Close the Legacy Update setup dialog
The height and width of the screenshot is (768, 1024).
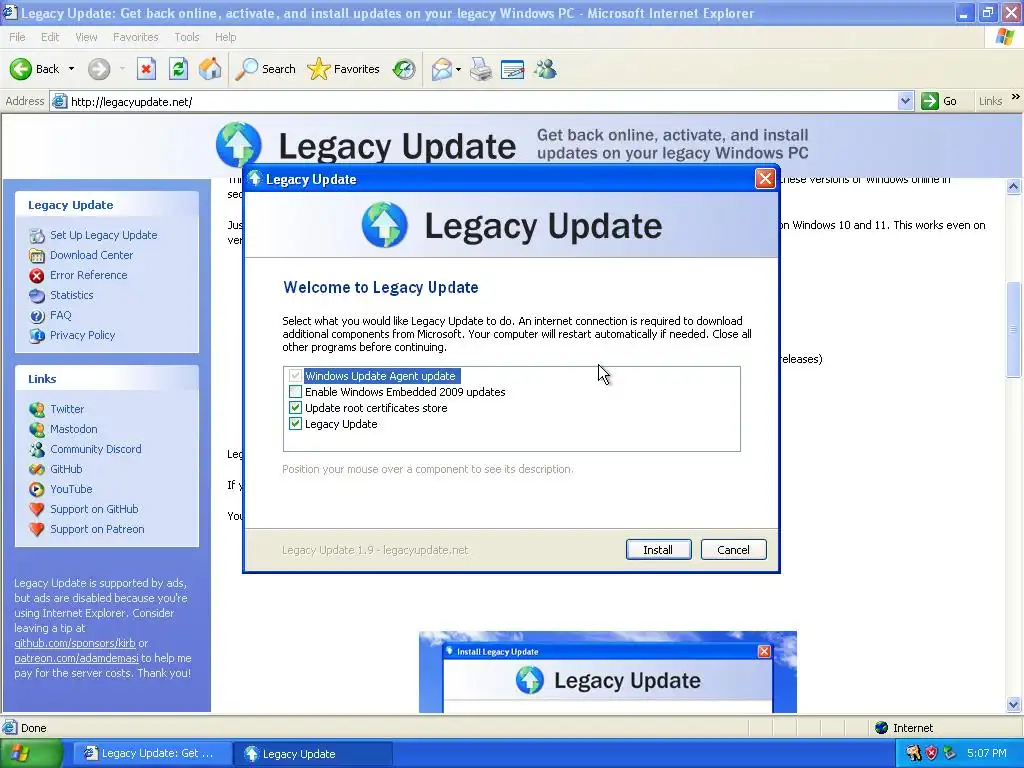coord(765,179)
